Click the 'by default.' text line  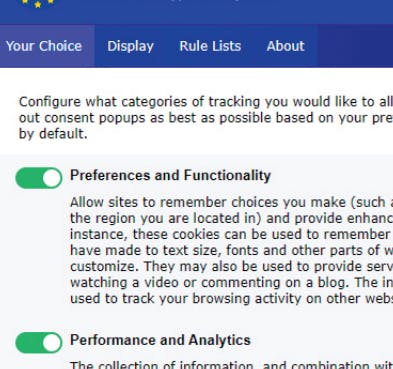tap(53, 134)
